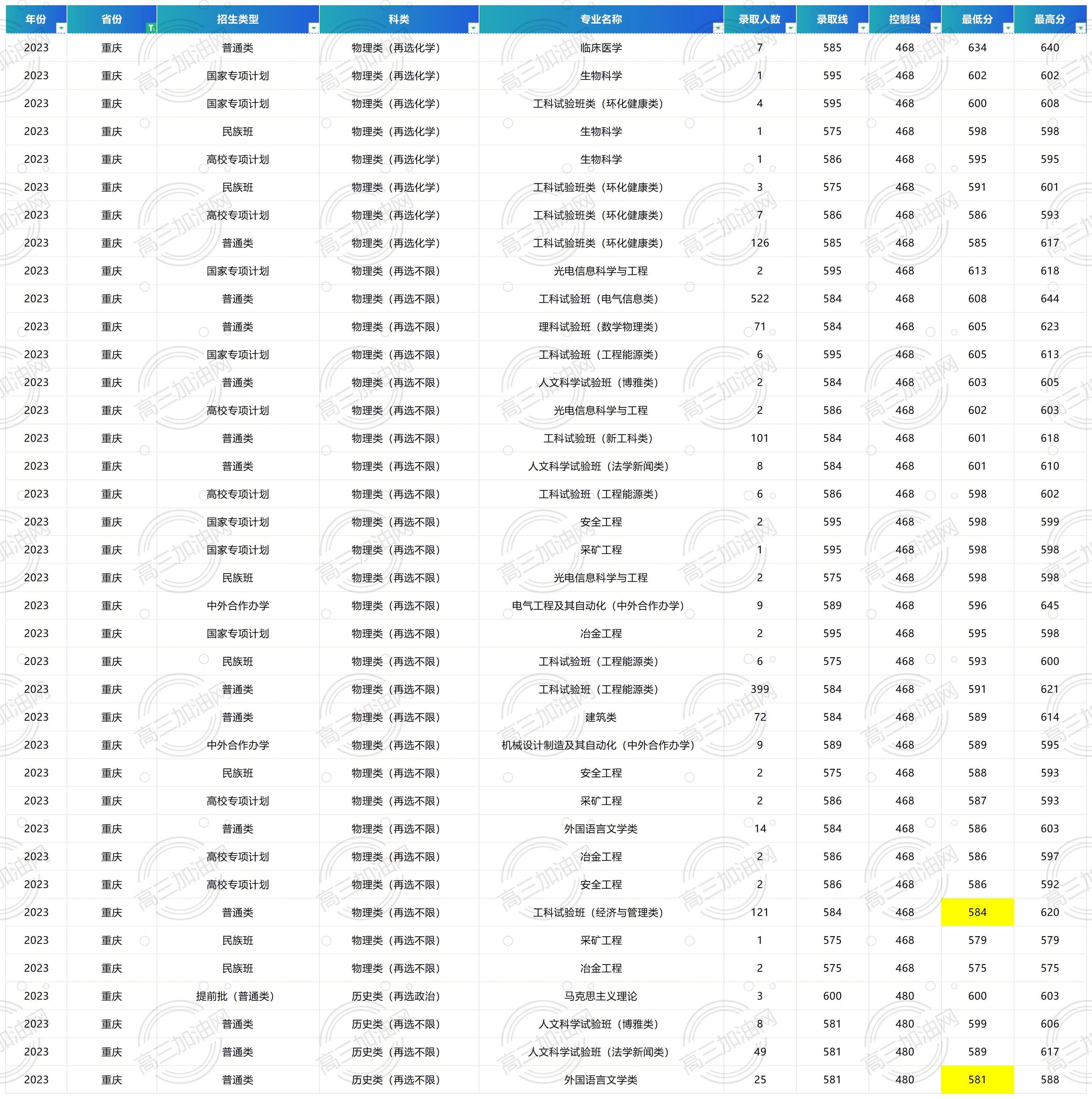
Task: Select highest score cell 621
Action: tap(1050, 689)
